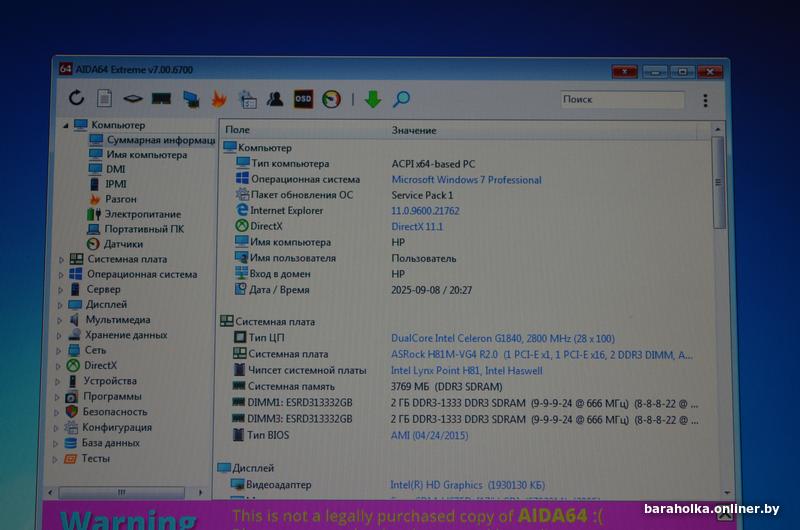Open the Report page icon
The height and width of the screenshot is (530, 800).
pos(104,98)
